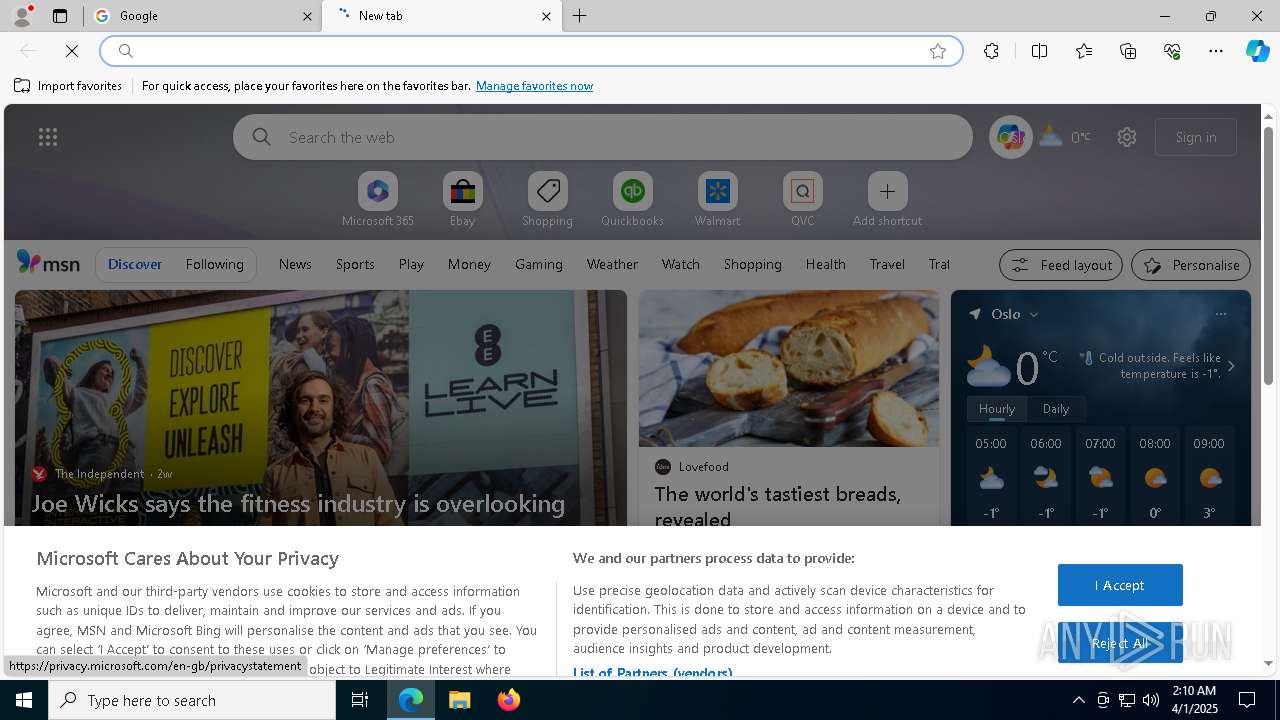Image resolution: width=1280 pixels, height=720 pixels.
Task: Open the News category
Action: pos(295,264)
